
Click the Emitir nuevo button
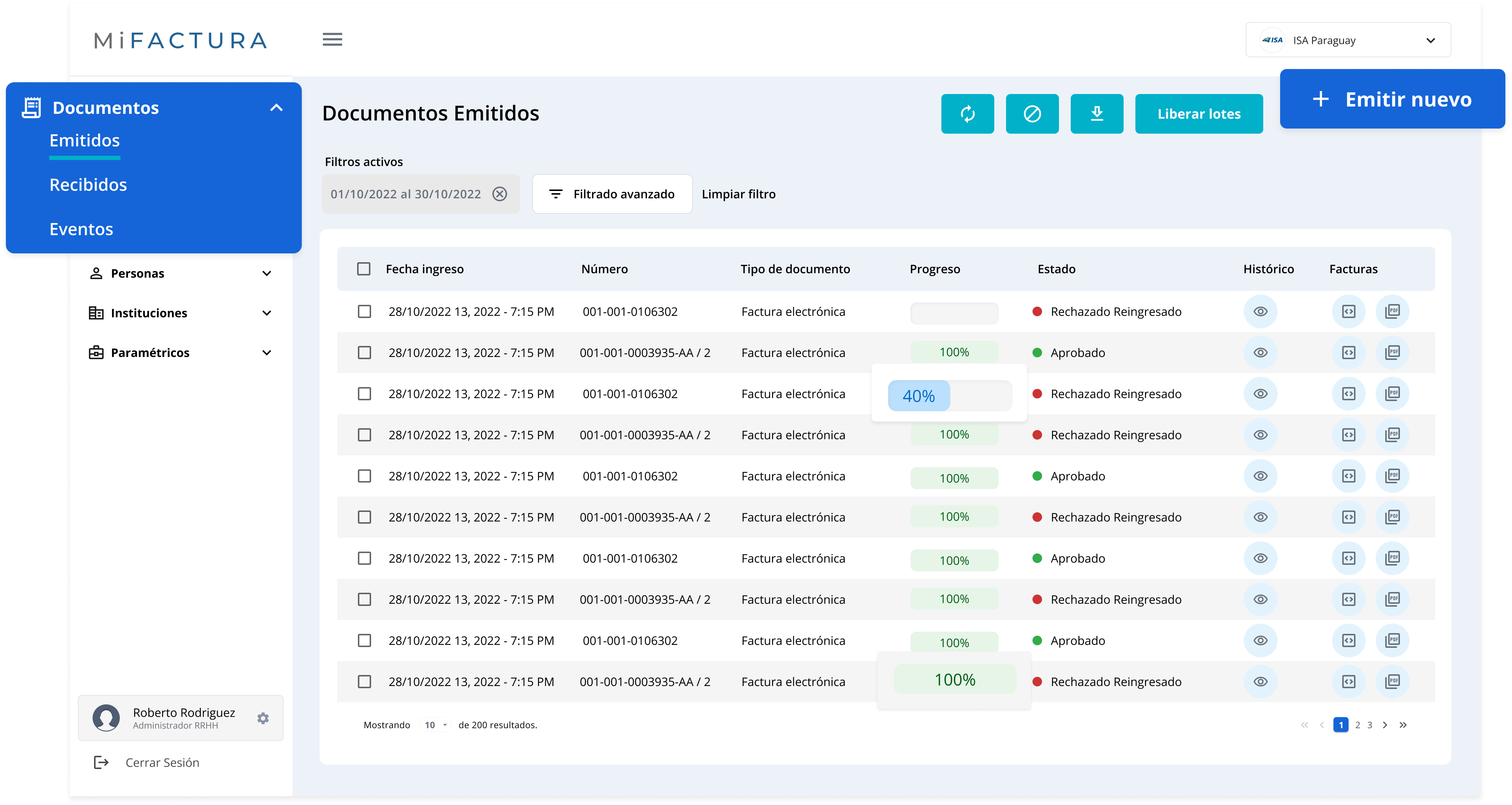pyautogui.click(x=1392, y=98)
